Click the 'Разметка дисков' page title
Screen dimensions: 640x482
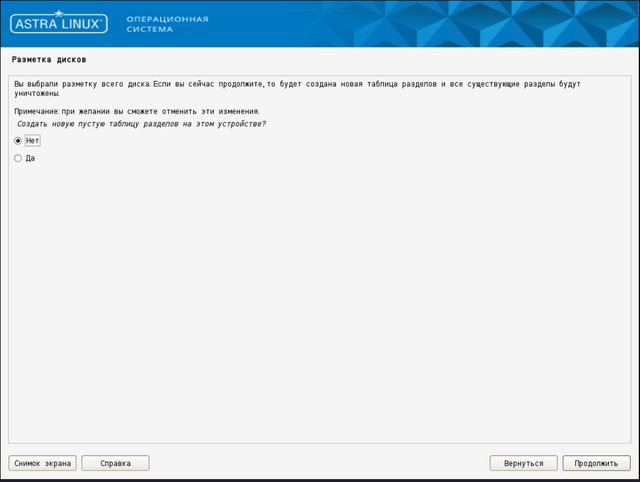click(x=49, y=59)
